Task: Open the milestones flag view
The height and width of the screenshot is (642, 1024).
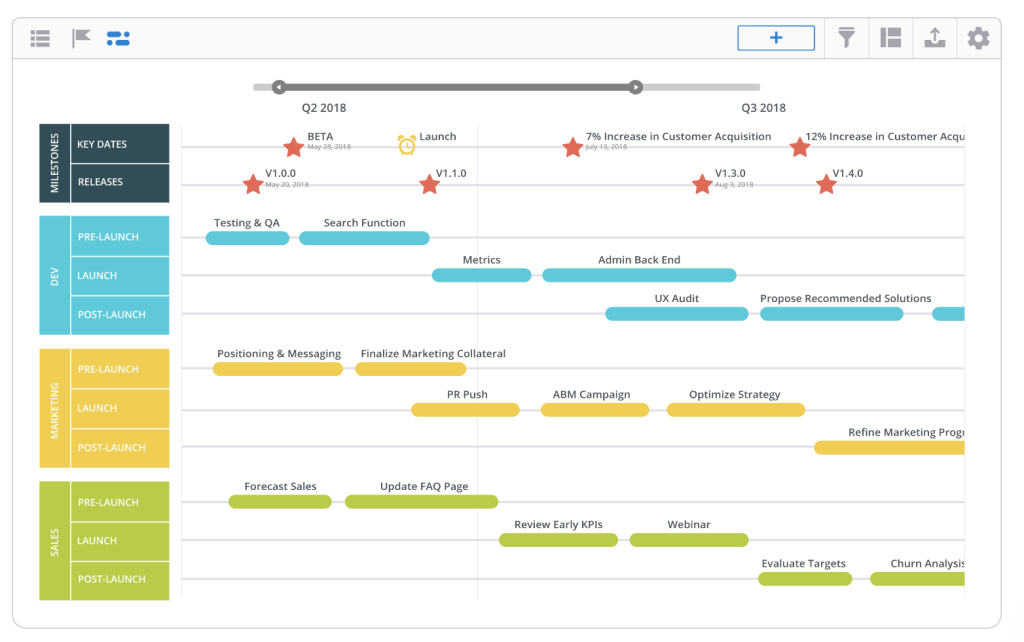Action: (x=80, y=38)
